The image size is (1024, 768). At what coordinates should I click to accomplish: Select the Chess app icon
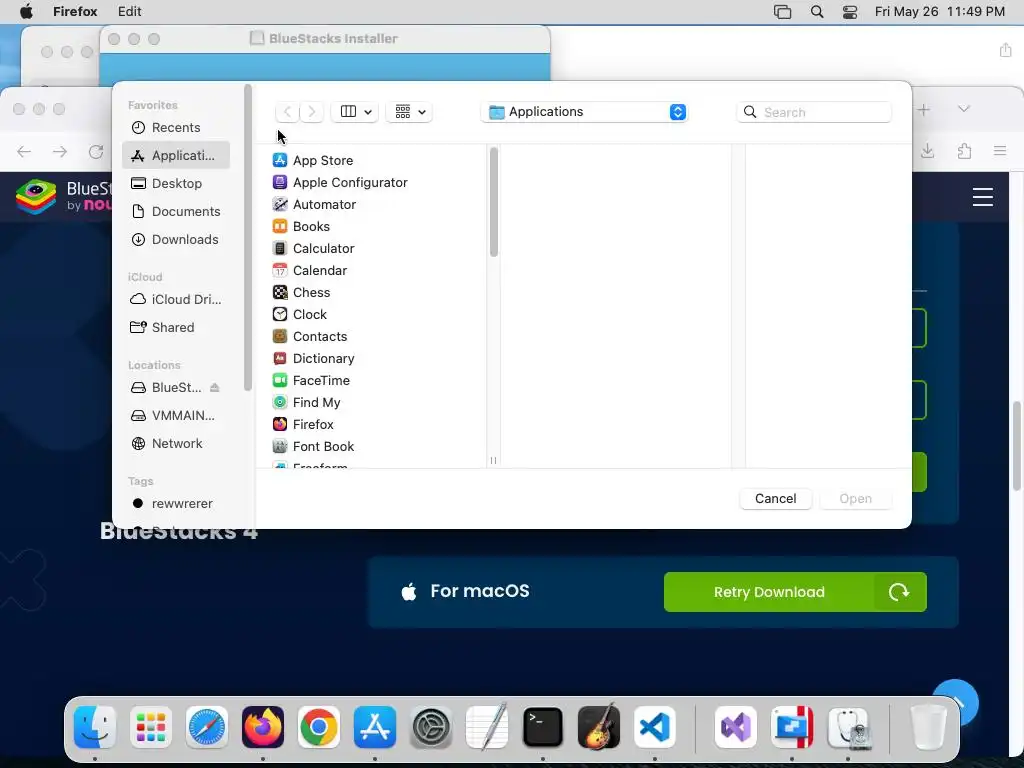pos(280,293)
